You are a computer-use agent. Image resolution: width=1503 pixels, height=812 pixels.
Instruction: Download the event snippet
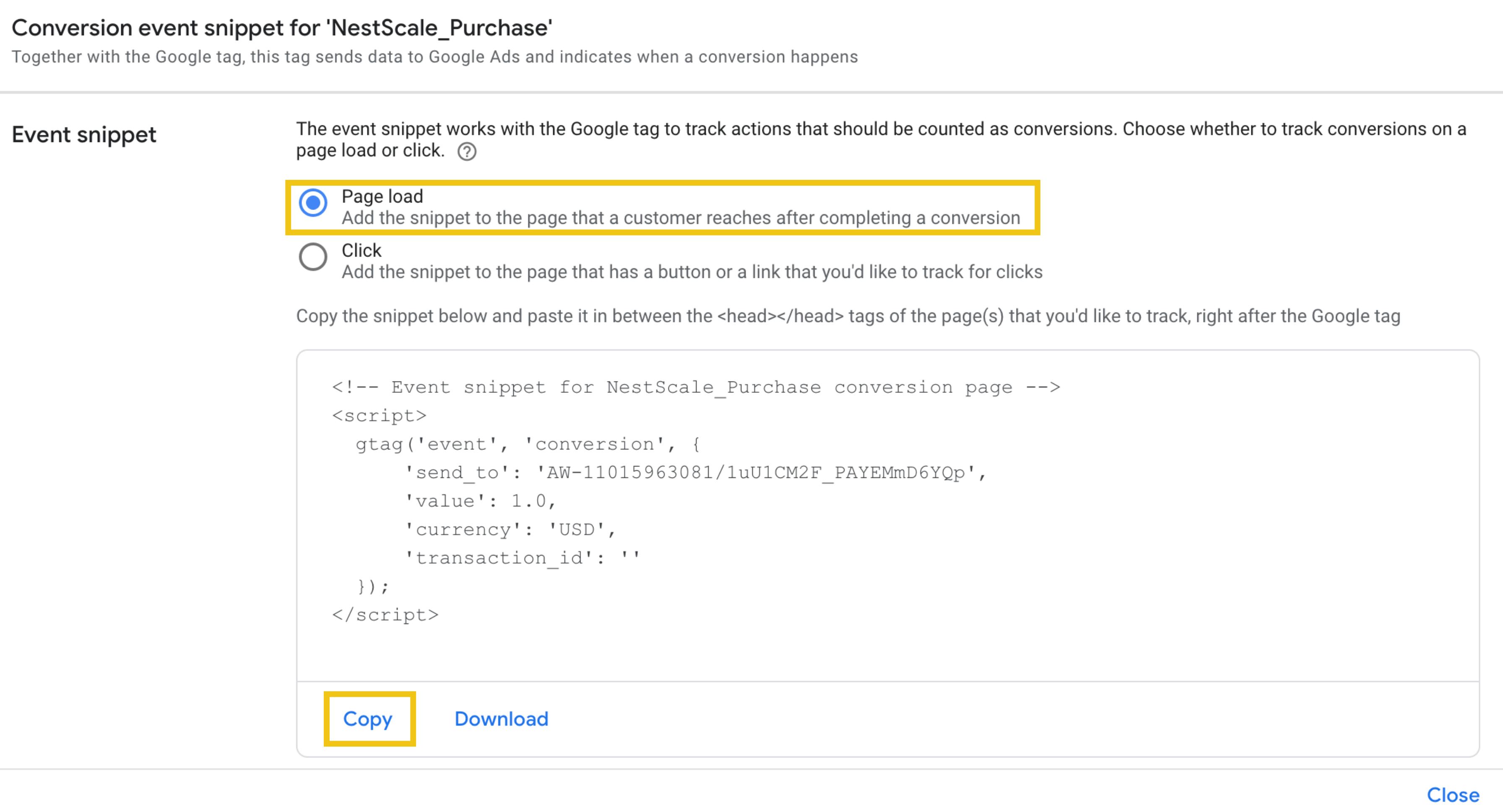501,719
